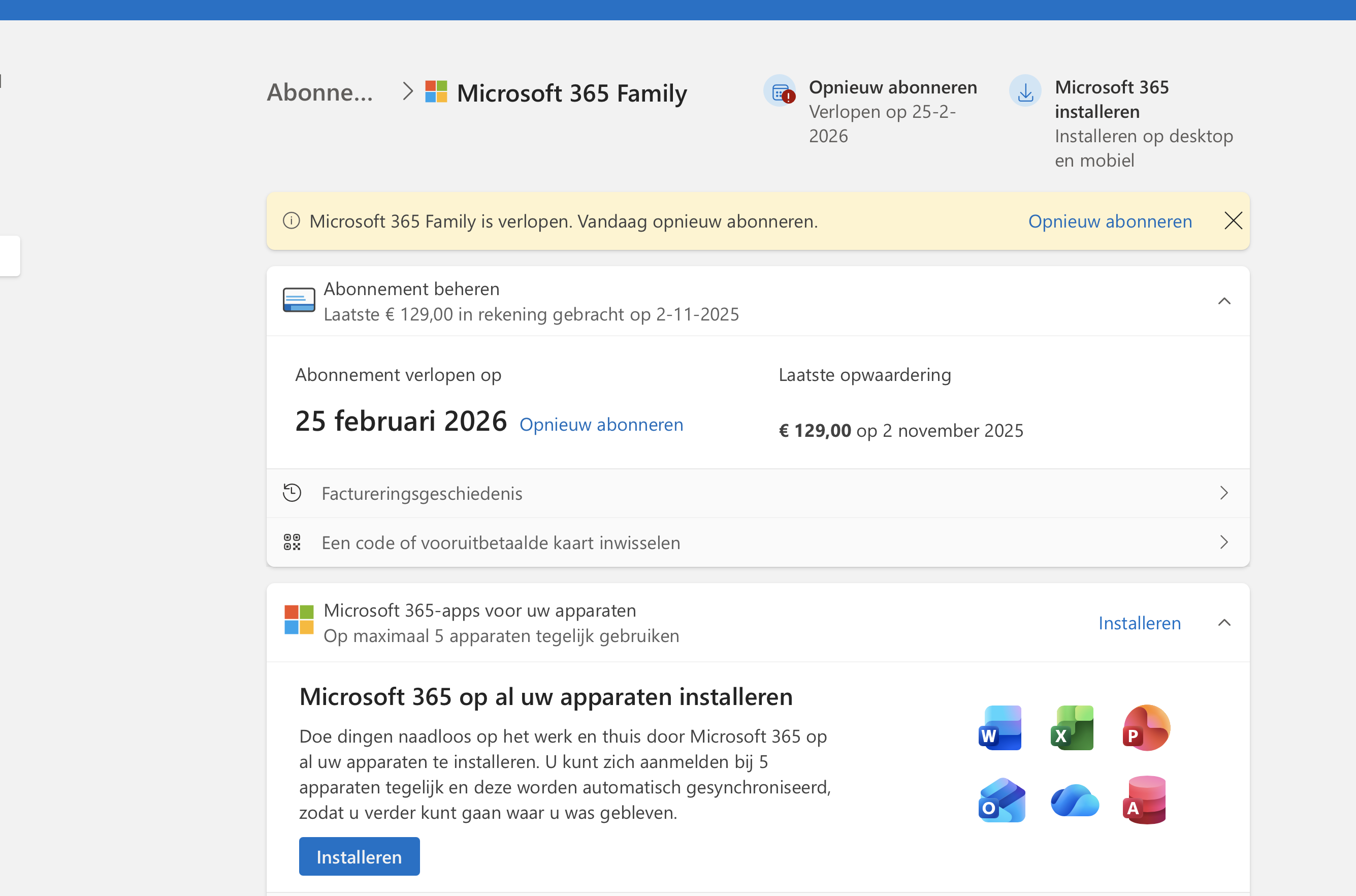Click the amount '€ 129,00' under Laatste opwaardering
1356x896 pixels.
pos(815,430)
